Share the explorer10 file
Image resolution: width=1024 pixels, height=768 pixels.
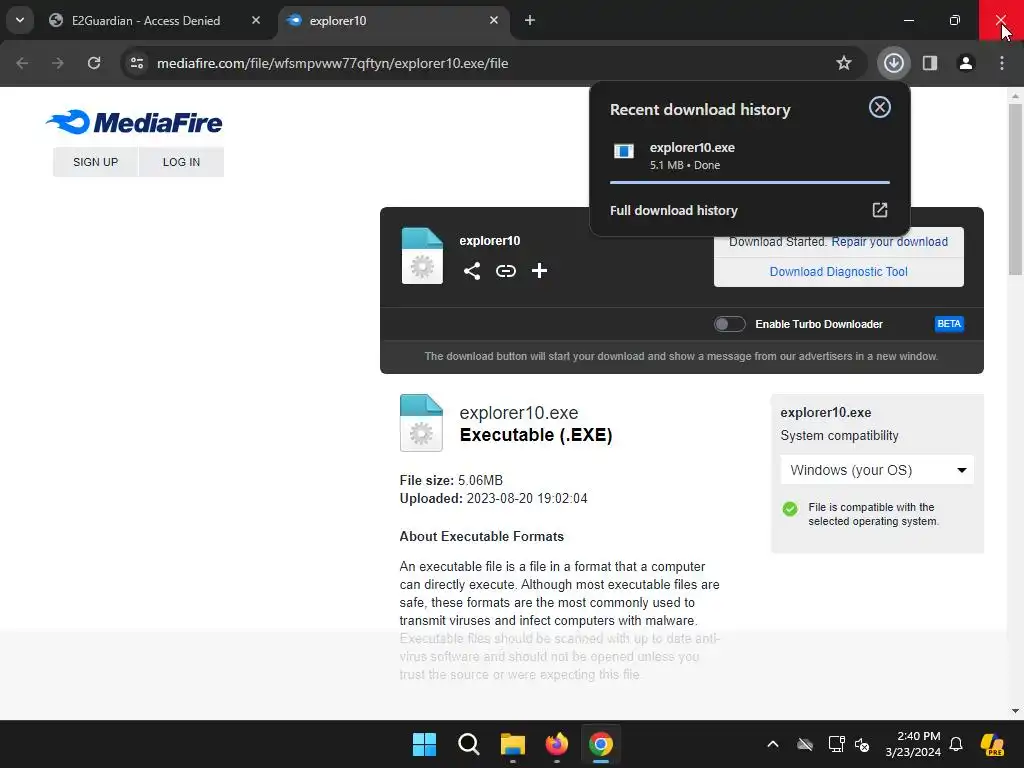(x=472, y=270)
